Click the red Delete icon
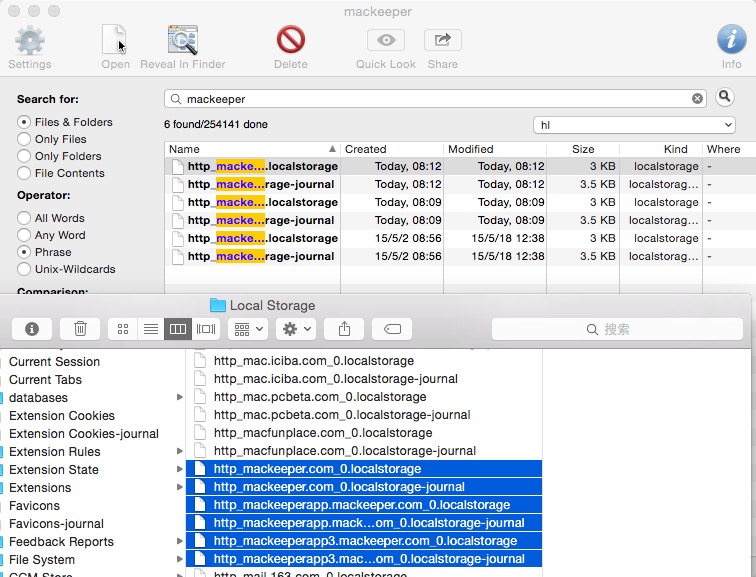 (291, 40)
